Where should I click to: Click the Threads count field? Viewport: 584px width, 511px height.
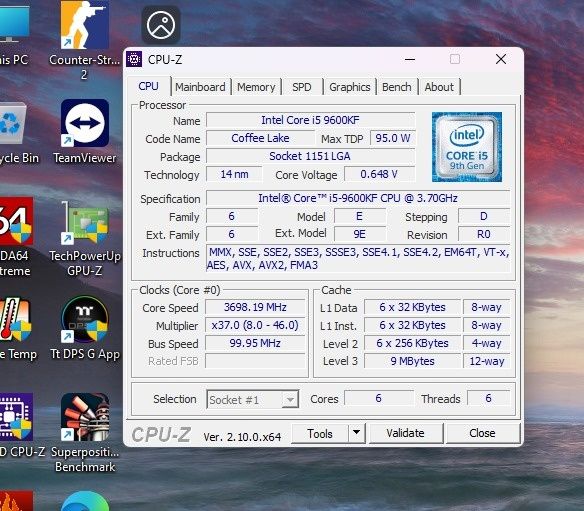pyautogui.click(x=488, y=398)
